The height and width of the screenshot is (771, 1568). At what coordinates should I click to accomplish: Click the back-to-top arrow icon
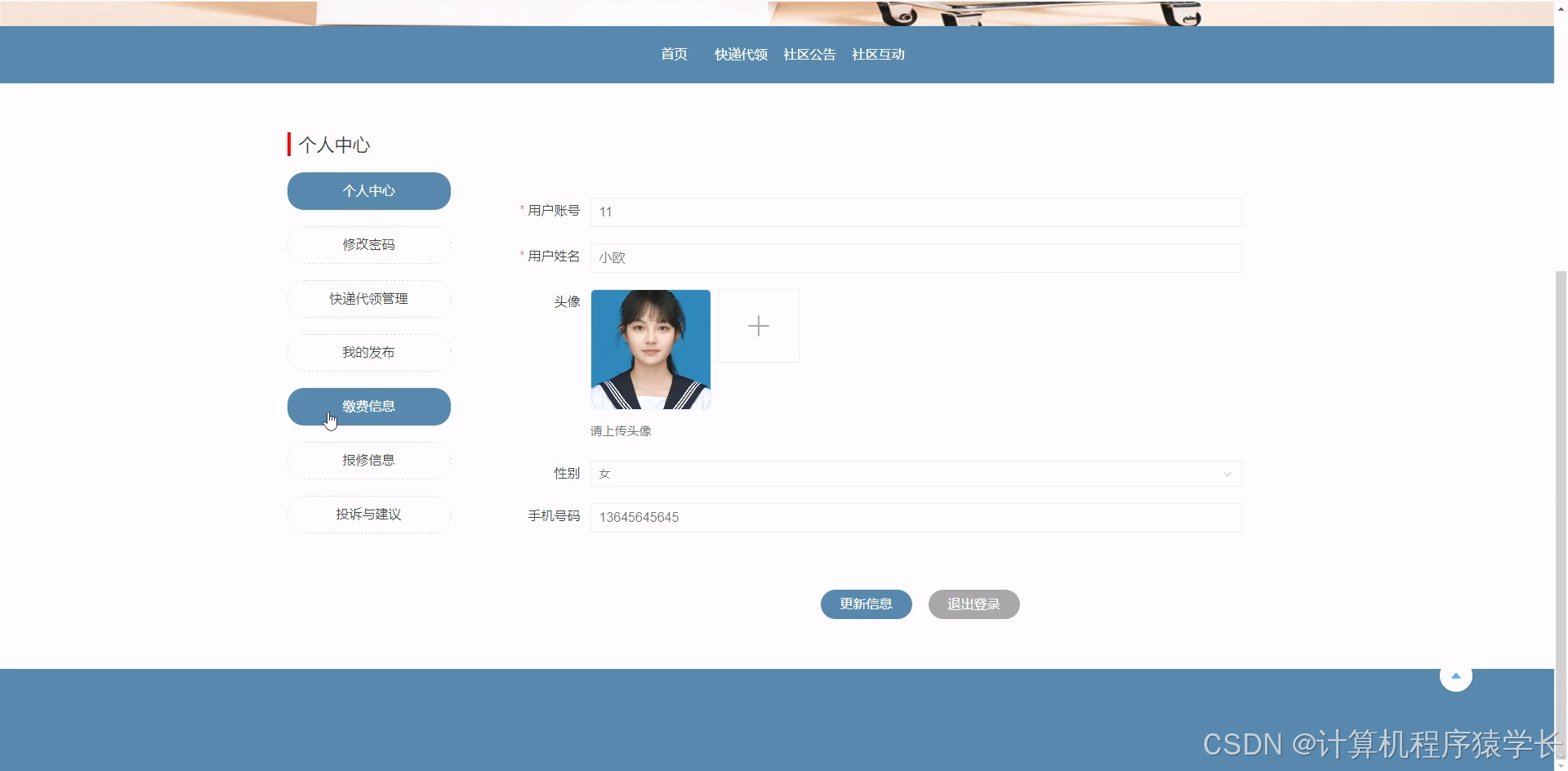1456,675
